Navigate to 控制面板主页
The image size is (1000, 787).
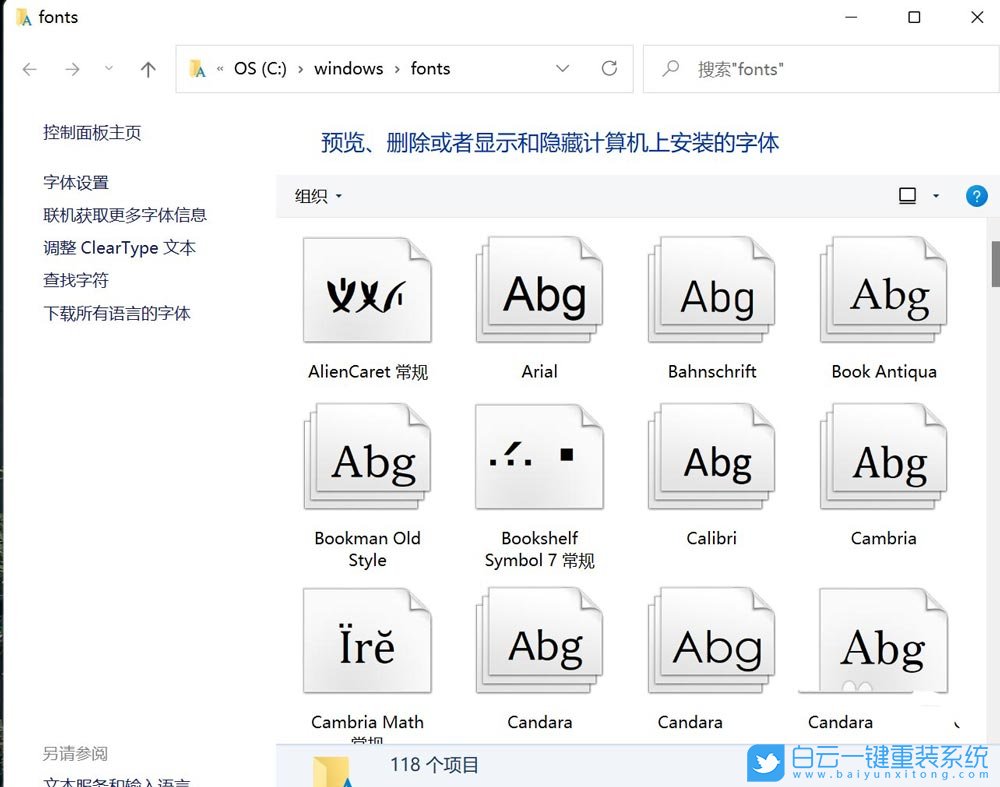coord(91,132)
